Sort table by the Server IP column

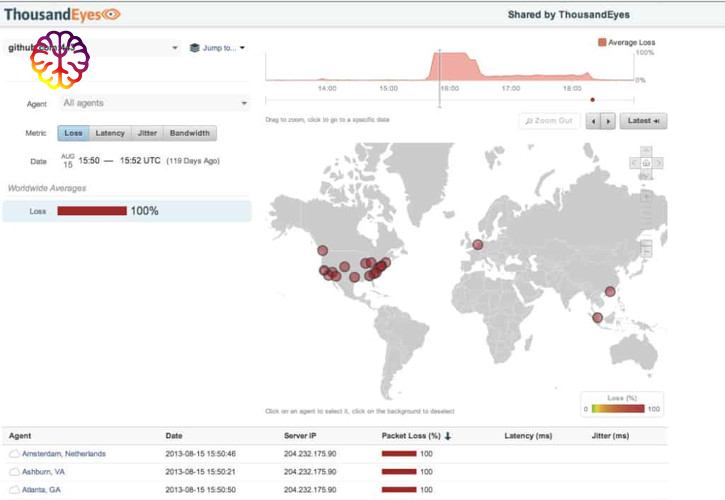(x=300, y=436)
